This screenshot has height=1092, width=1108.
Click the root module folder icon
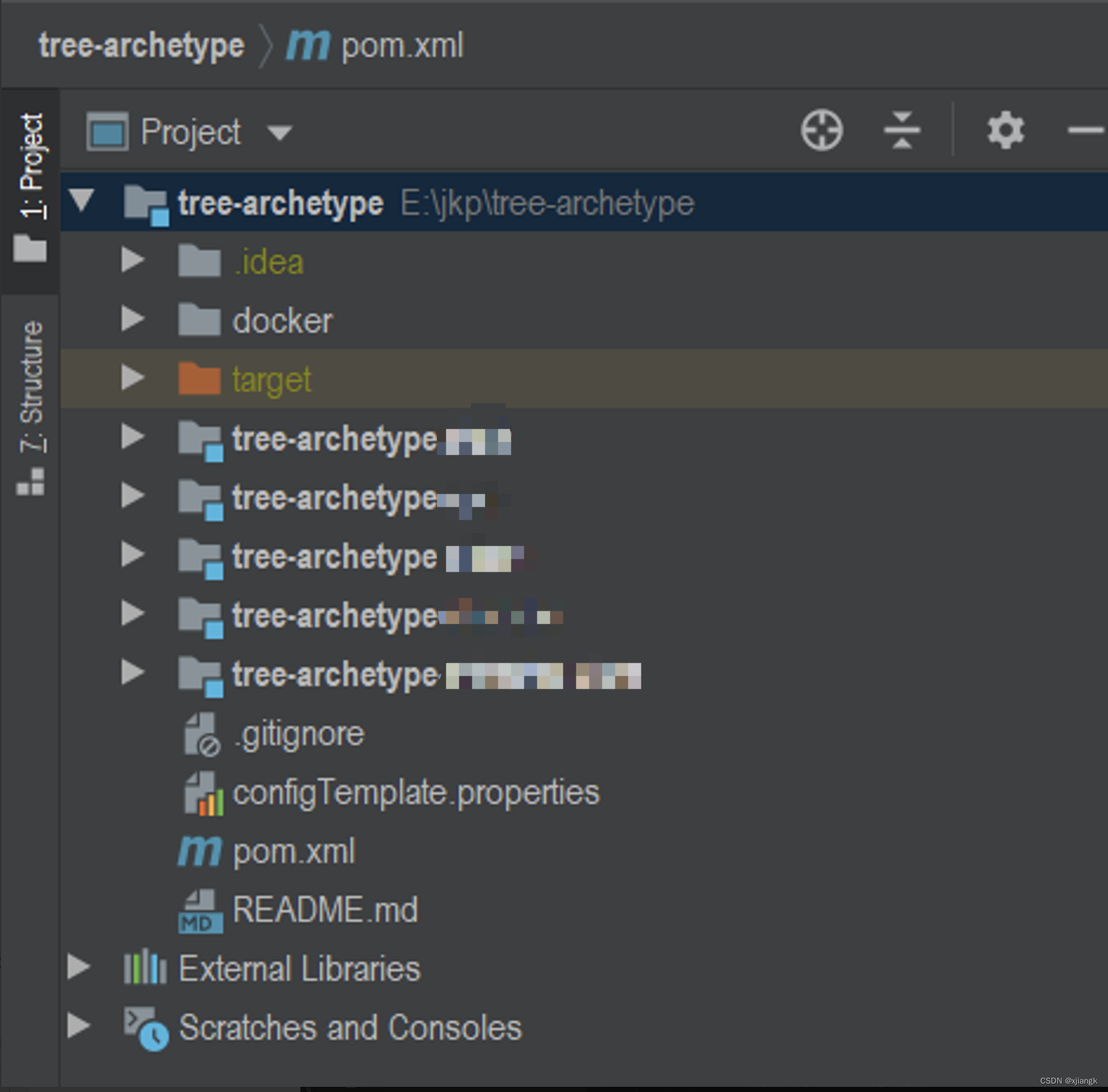[x=146, y=205]
